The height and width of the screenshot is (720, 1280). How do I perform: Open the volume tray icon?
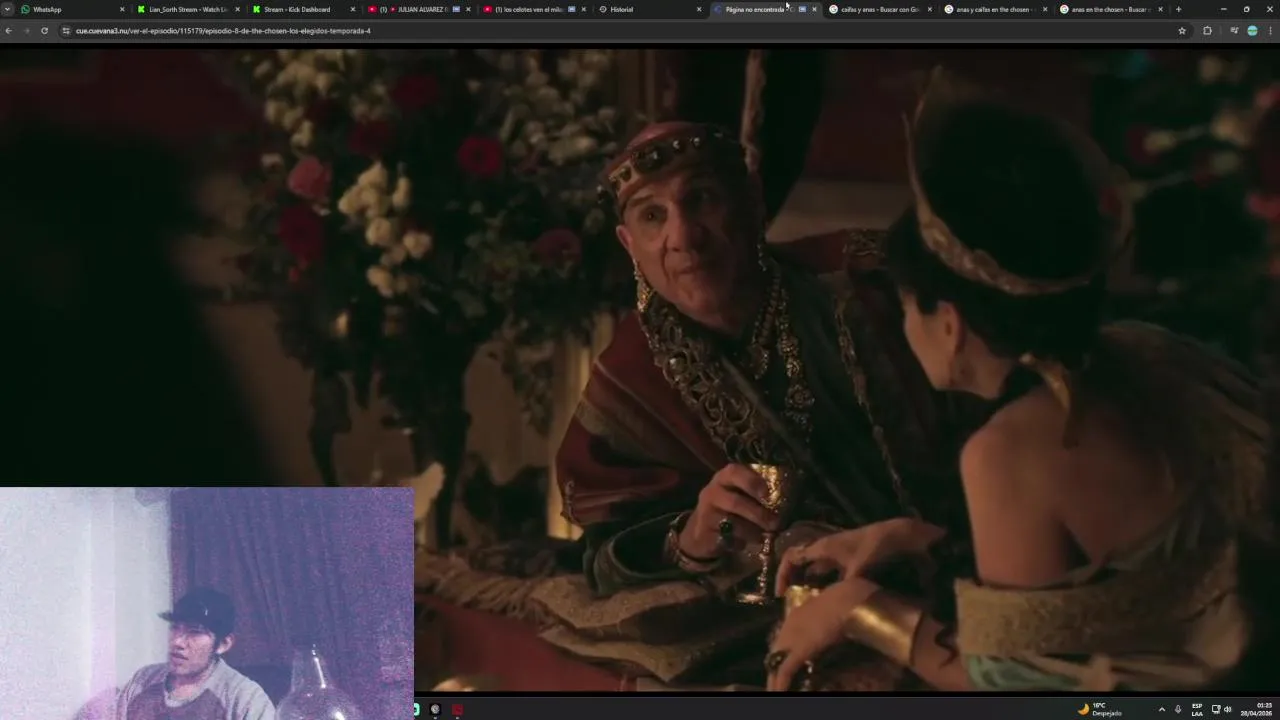1228,709
